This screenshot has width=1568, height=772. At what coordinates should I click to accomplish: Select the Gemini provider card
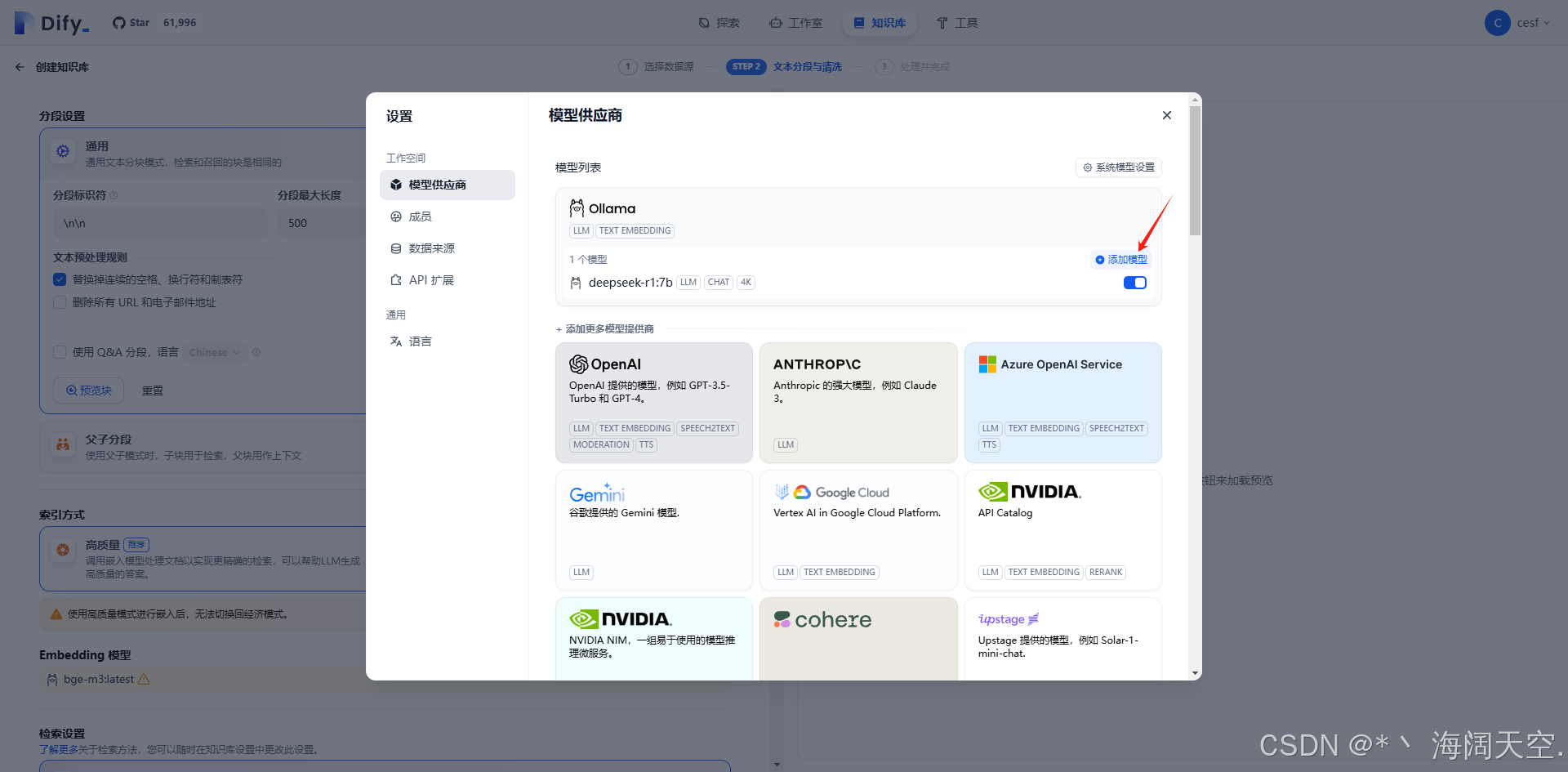pos(654,530)
